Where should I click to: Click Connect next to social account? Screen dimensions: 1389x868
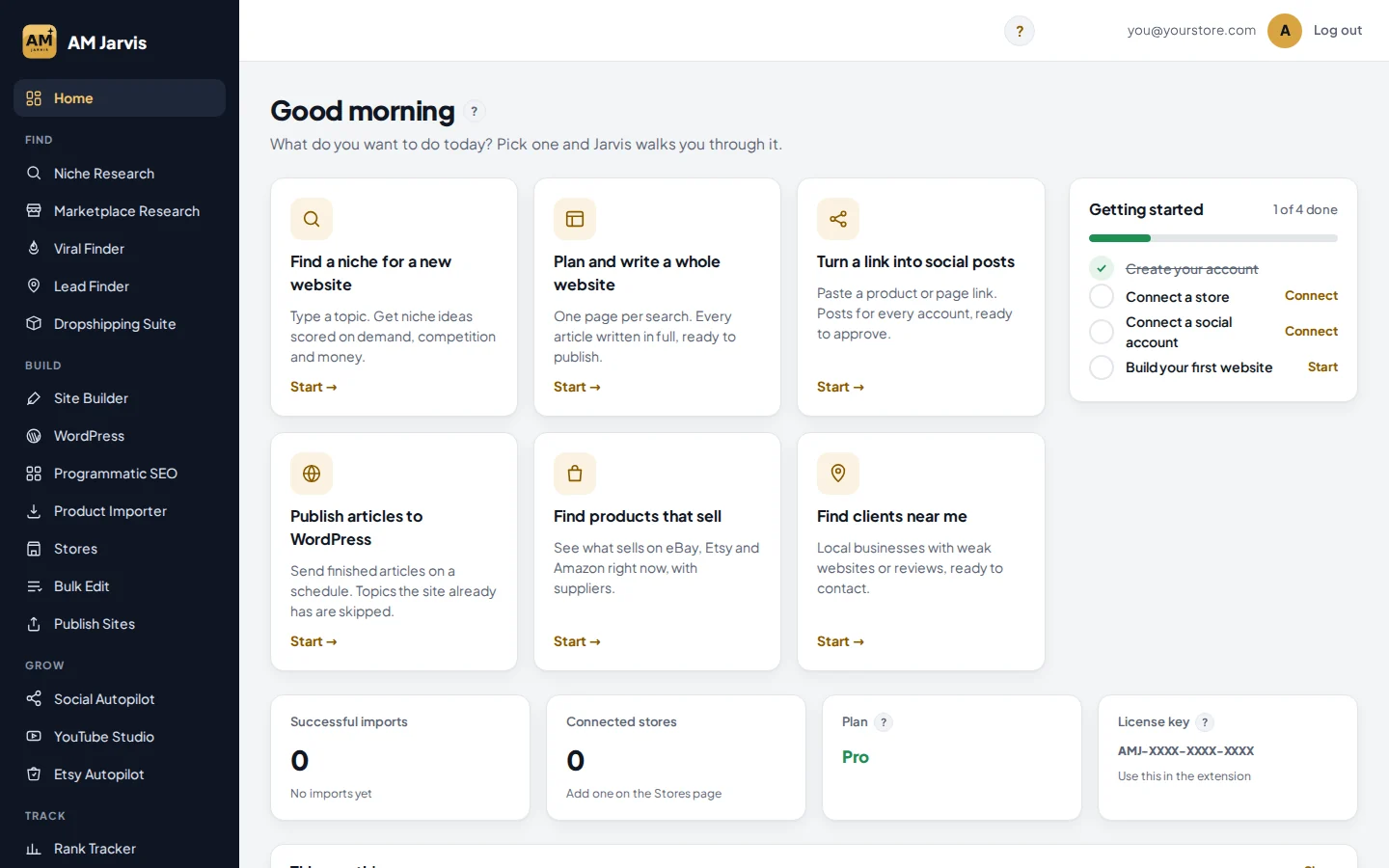tap(1311, 331)
